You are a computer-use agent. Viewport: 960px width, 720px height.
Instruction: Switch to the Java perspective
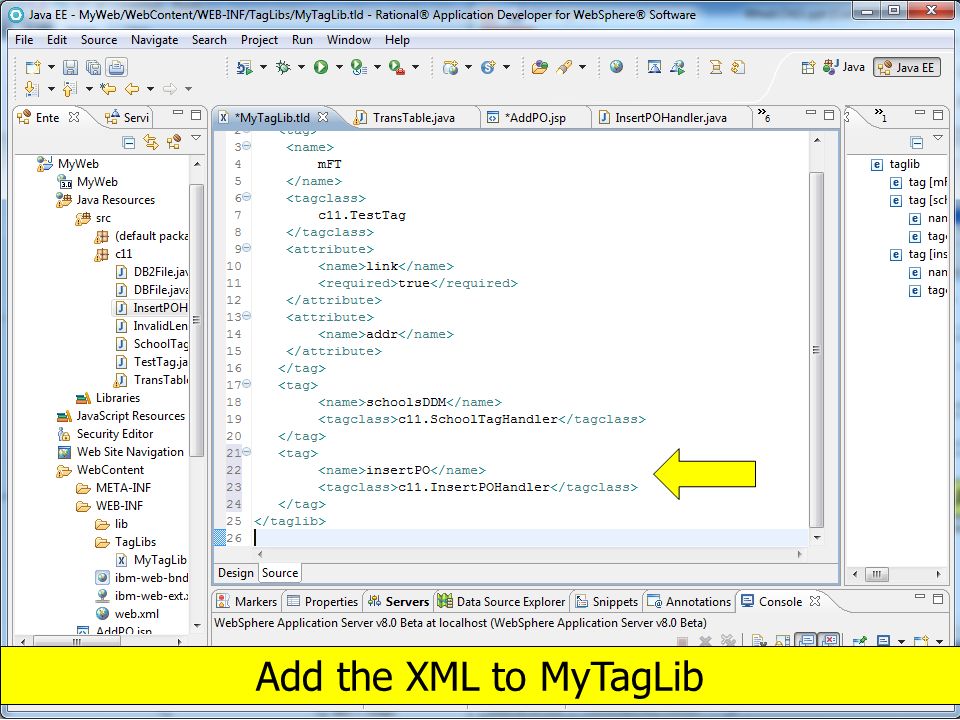[x=844, y=67]
